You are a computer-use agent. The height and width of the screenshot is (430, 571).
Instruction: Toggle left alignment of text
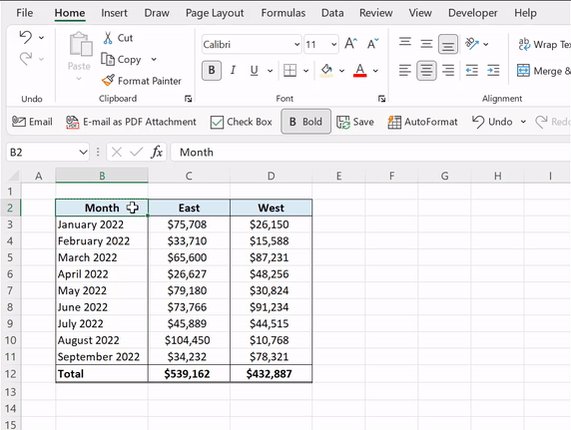(x=405, y=70)
